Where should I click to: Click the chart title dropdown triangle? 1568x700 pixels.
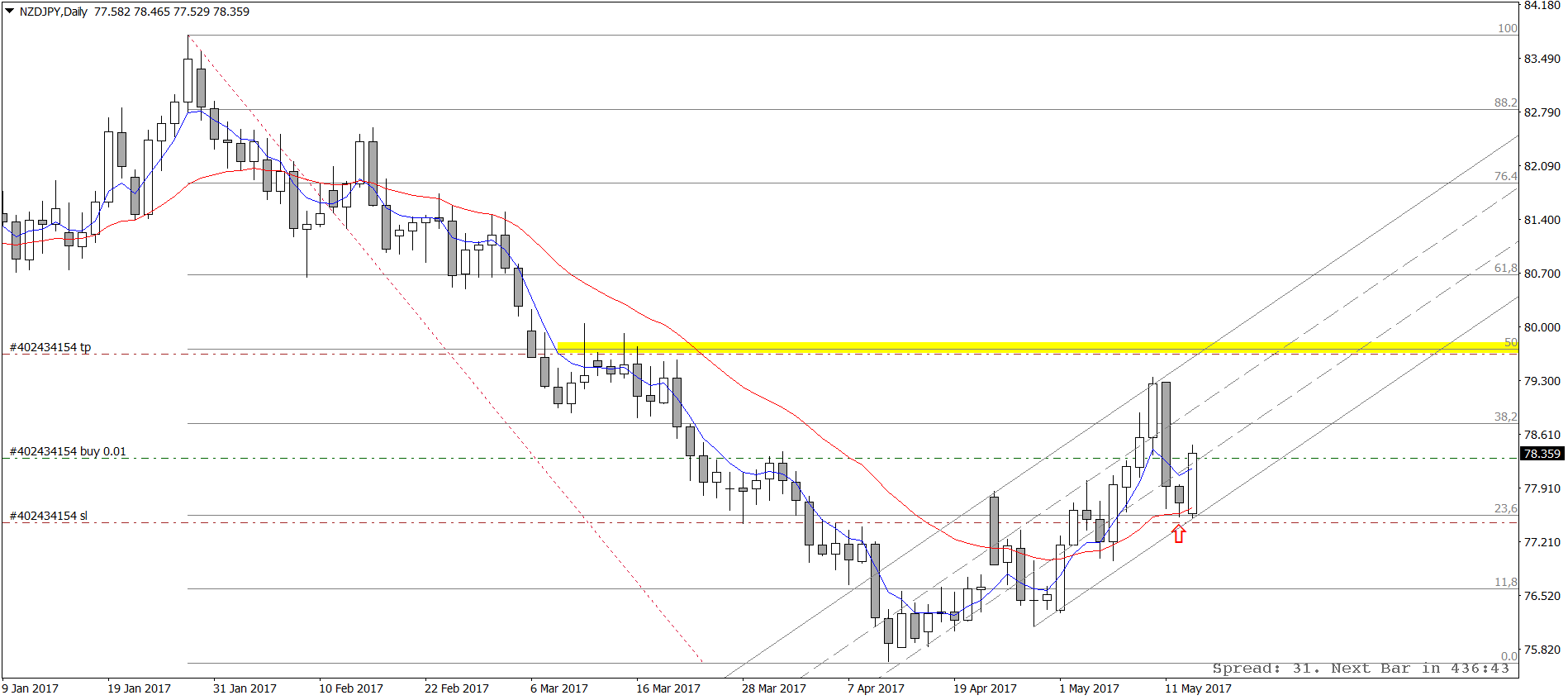pyautogui.click(x=10, y=12)
